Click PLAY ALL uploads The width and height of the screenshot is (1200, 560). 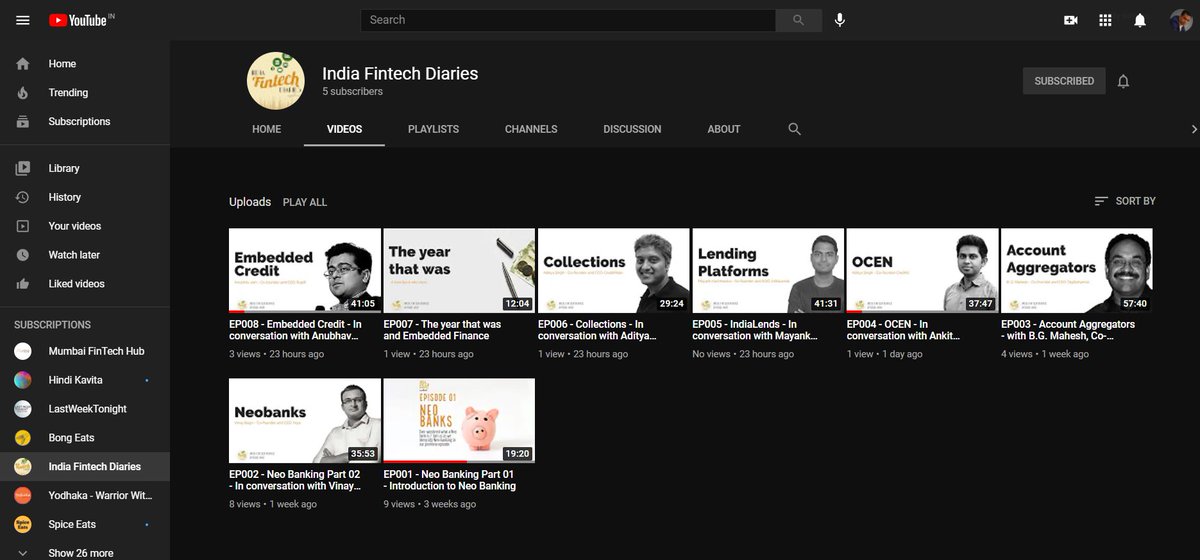tap(305, 202)
